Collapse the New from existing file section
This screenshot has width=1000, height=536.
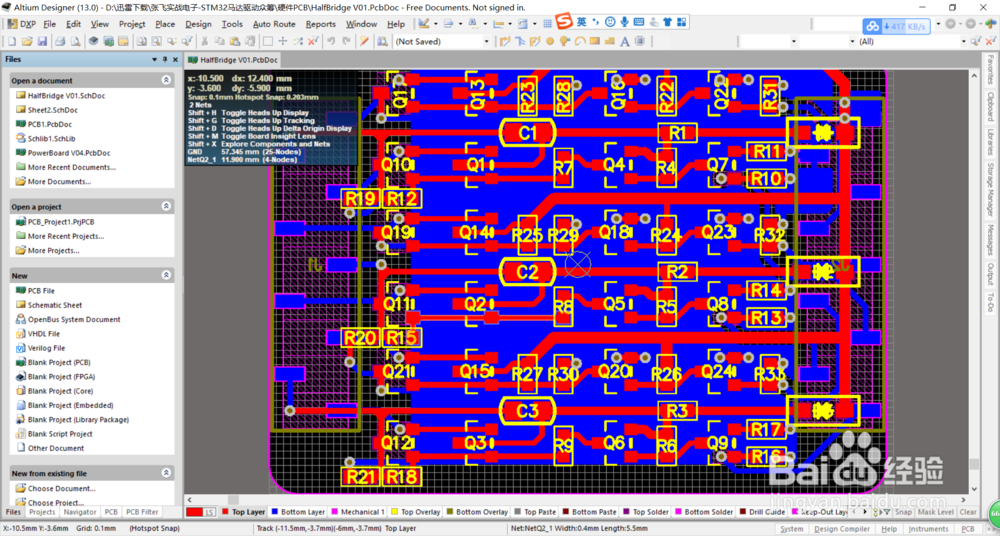click(x=166, y=473)
